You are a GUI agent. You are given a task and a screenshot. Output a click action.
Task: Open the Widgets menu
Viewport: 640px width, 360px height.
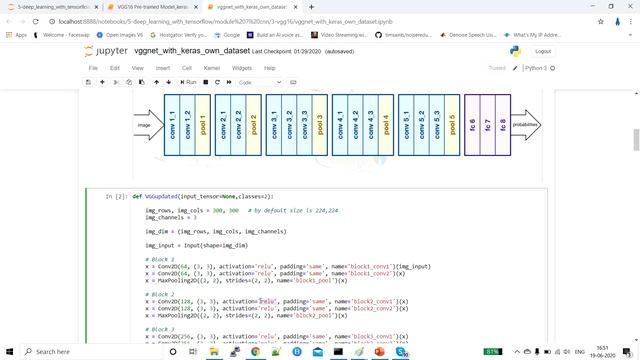click(x=242, y=68)
